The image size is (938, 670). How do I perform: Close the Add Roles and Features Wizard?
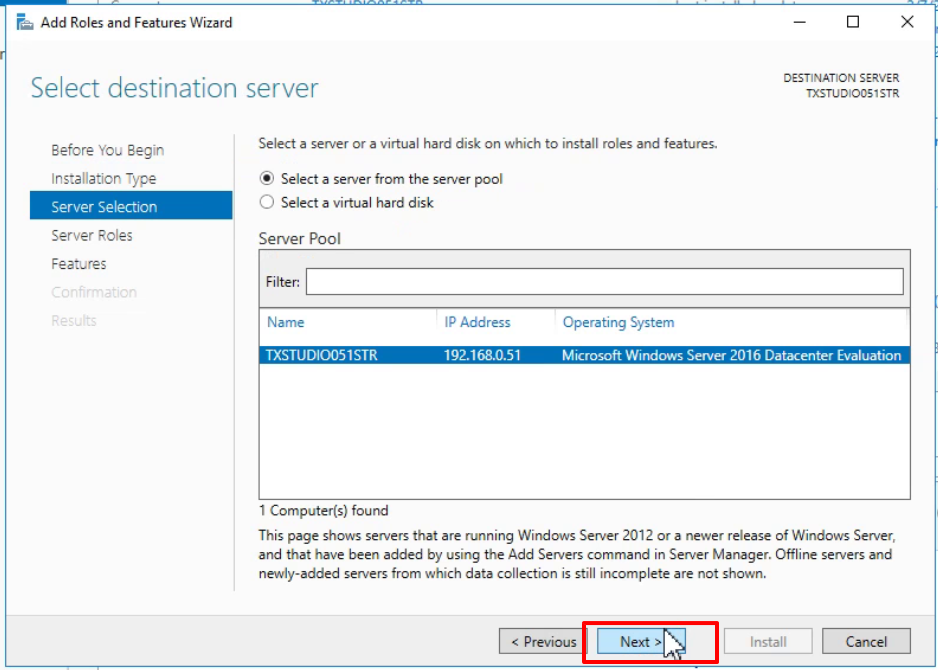tap(907, 22)
